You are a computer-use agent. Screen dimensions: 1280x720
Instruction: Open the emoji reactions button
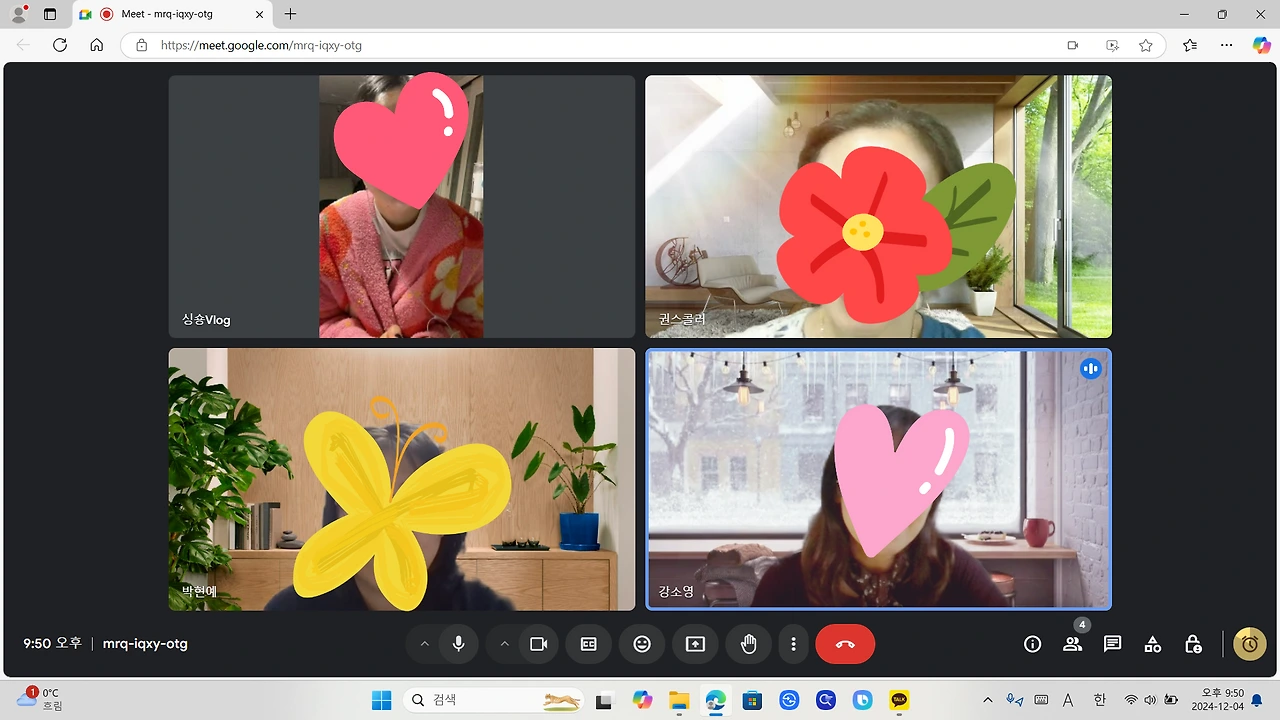click(x=642, y=644)
